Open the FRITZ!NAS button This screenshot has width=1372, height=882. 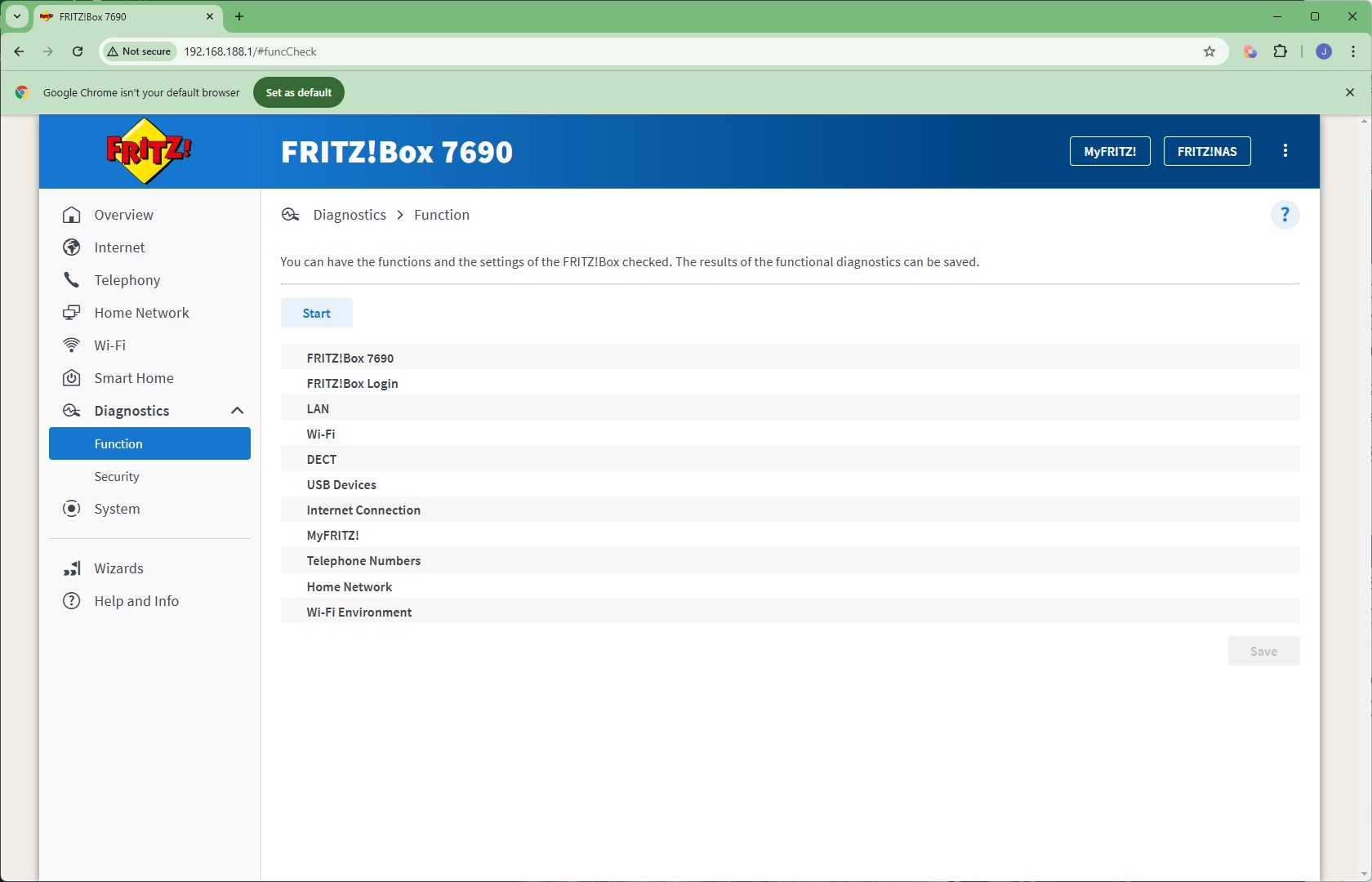pos(1207,151)
